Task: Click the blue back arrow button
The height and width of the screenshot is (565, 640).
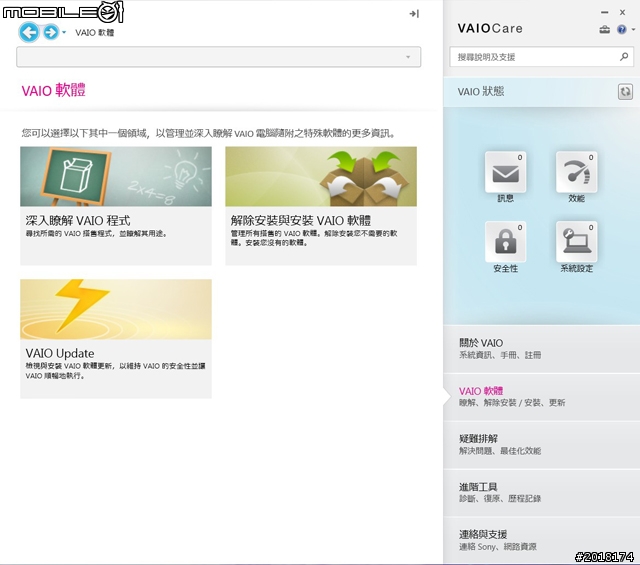Action: click(x=29, y=32)
